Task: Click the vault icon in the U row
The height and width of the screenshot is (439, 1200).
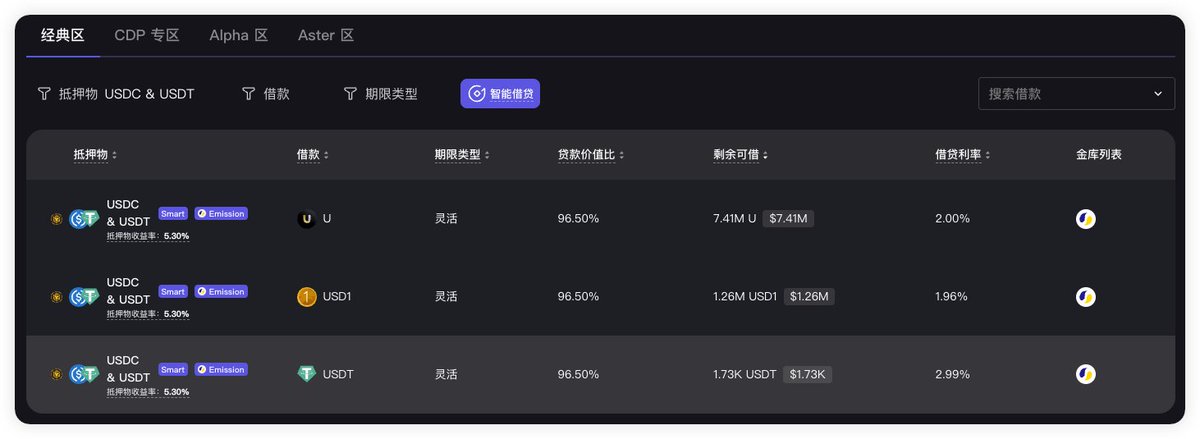Action: pyautogui.click(x=1085, y=219)
